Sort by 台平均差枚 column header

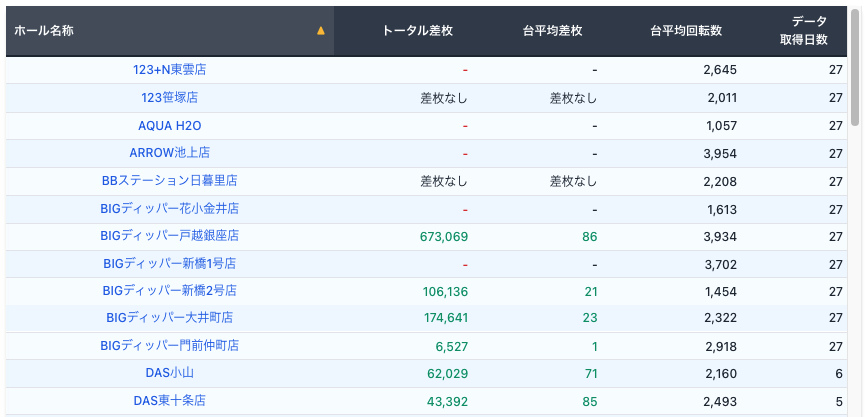(552, 31)
